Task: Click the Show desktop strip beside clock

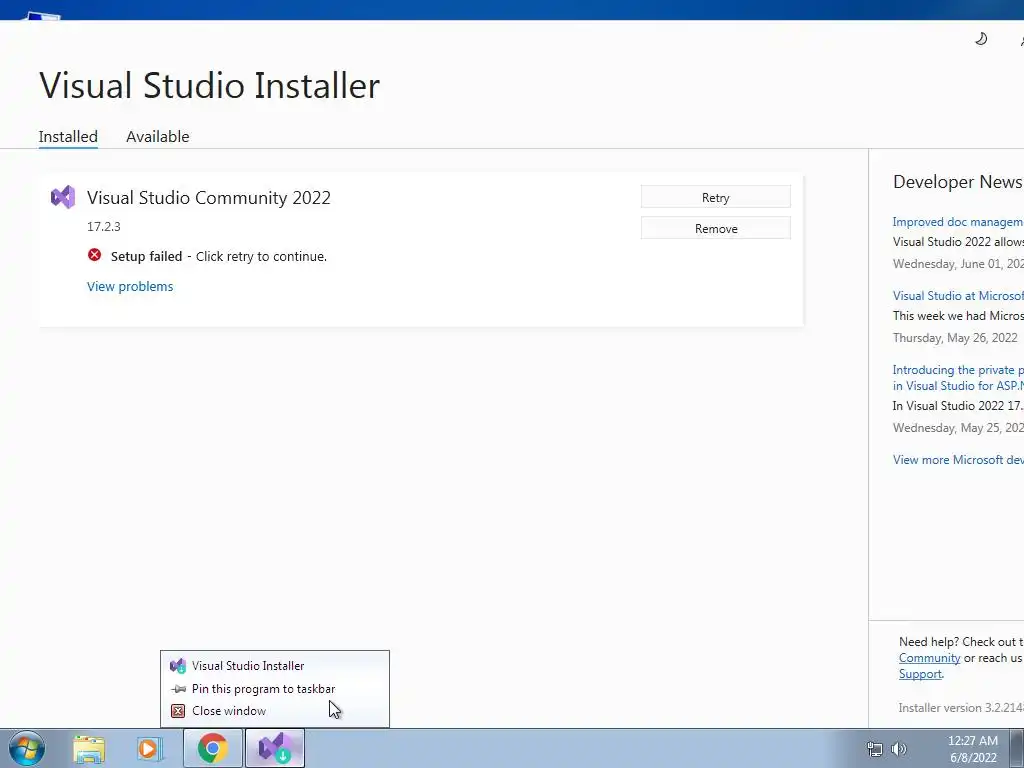Action: 1017,748
